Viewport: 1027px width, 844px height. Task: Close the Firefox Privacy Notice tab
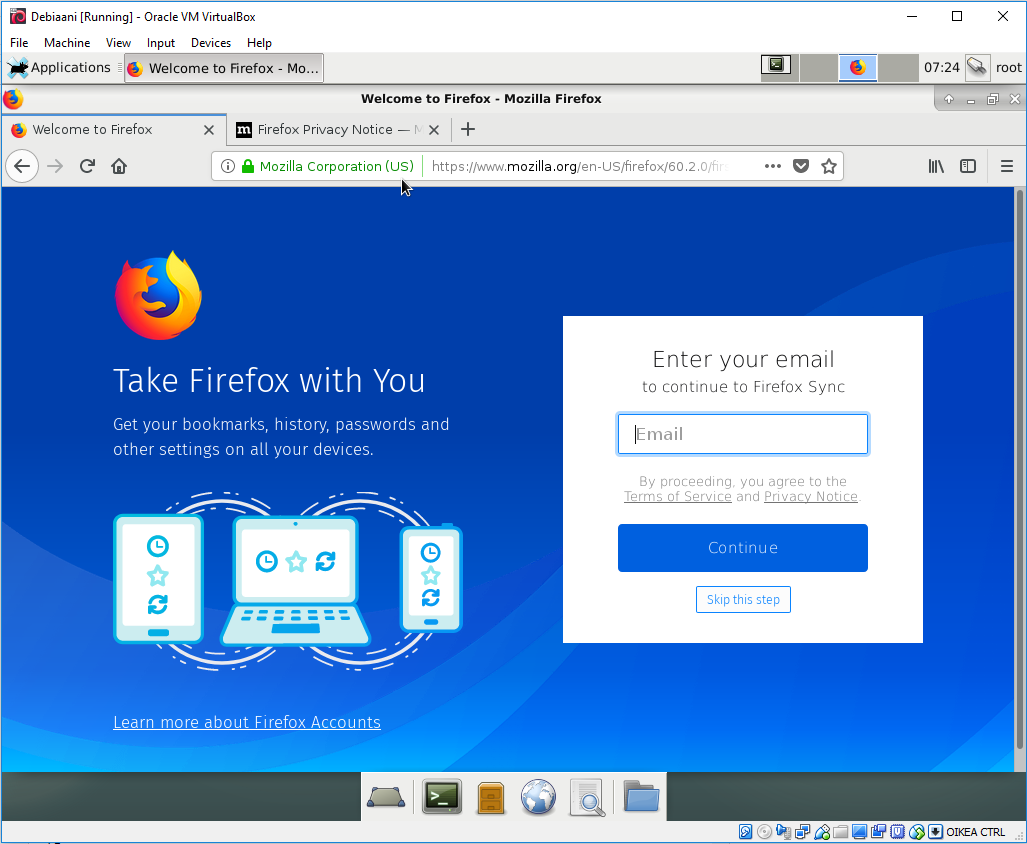click(x=434, y=130)
